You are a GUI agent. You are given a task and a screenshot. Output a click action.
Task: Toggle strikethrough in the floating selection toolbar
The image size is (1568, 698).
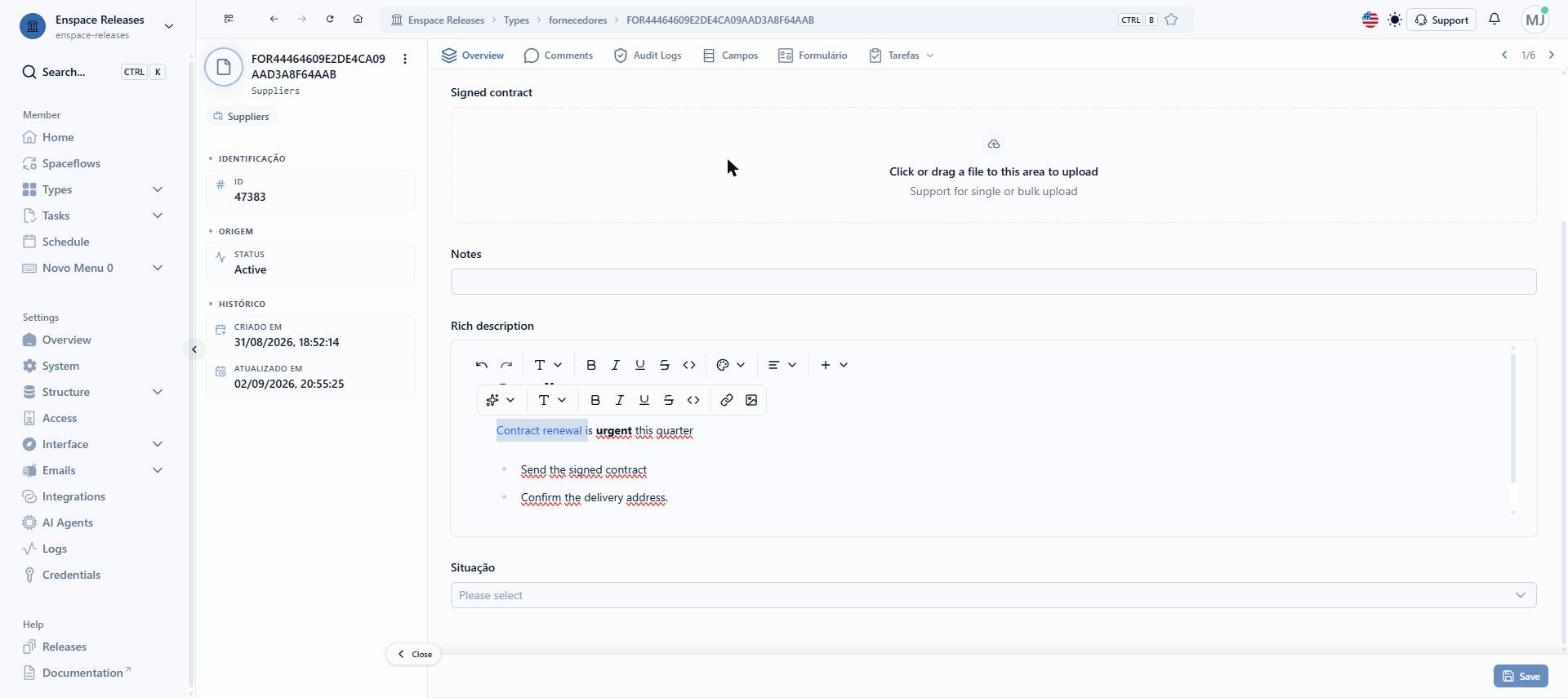[668, 400]
